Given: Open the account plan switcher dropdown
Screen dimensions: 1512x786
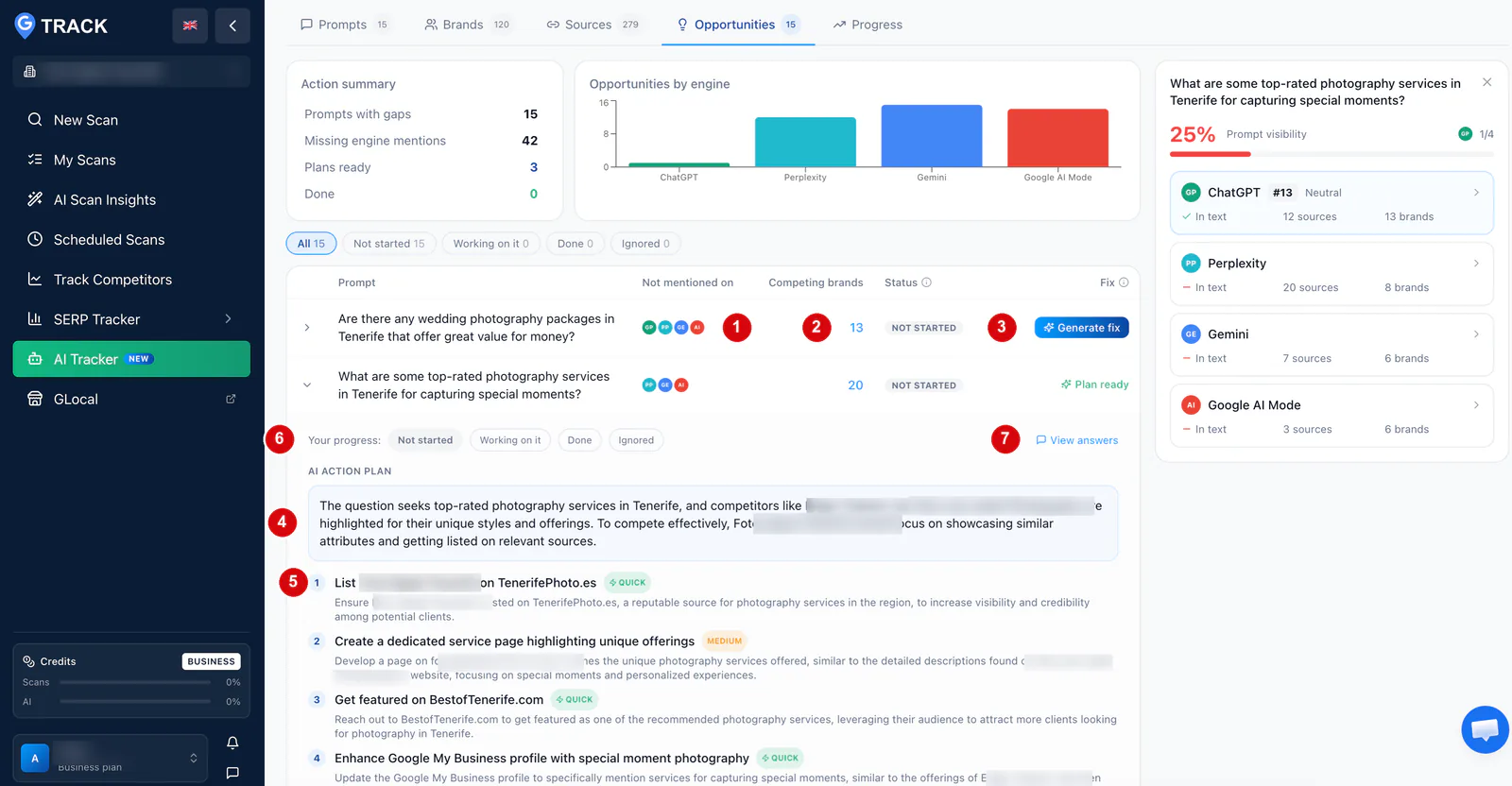Looking at the screenshot, I should click(194, 758).
